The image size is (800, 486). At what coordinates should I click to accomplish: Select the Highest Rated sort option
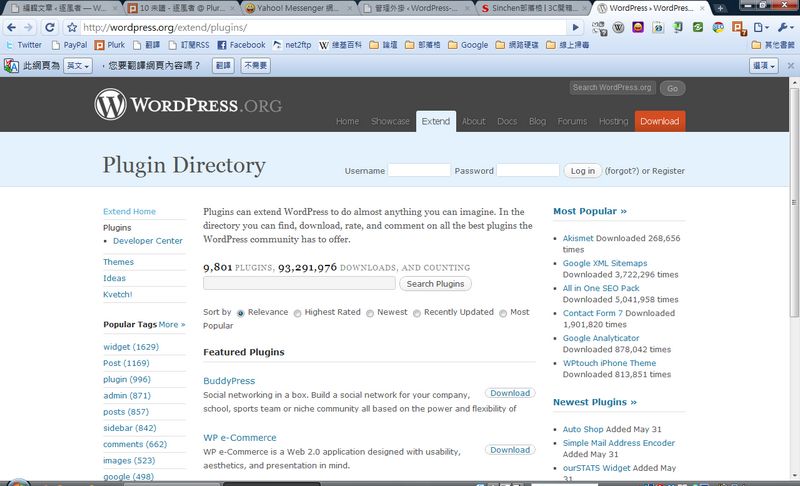point(297,313)
